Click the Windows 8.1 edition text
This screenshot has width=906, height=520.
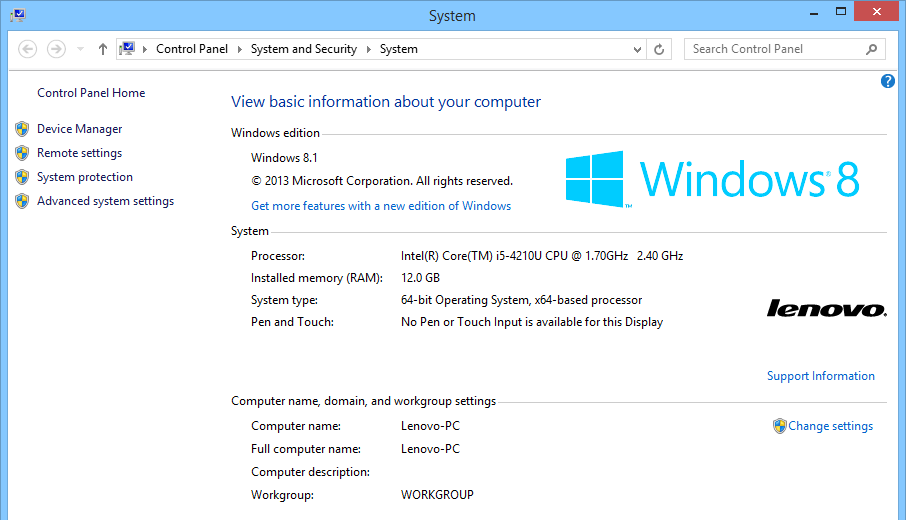[284, 158]
